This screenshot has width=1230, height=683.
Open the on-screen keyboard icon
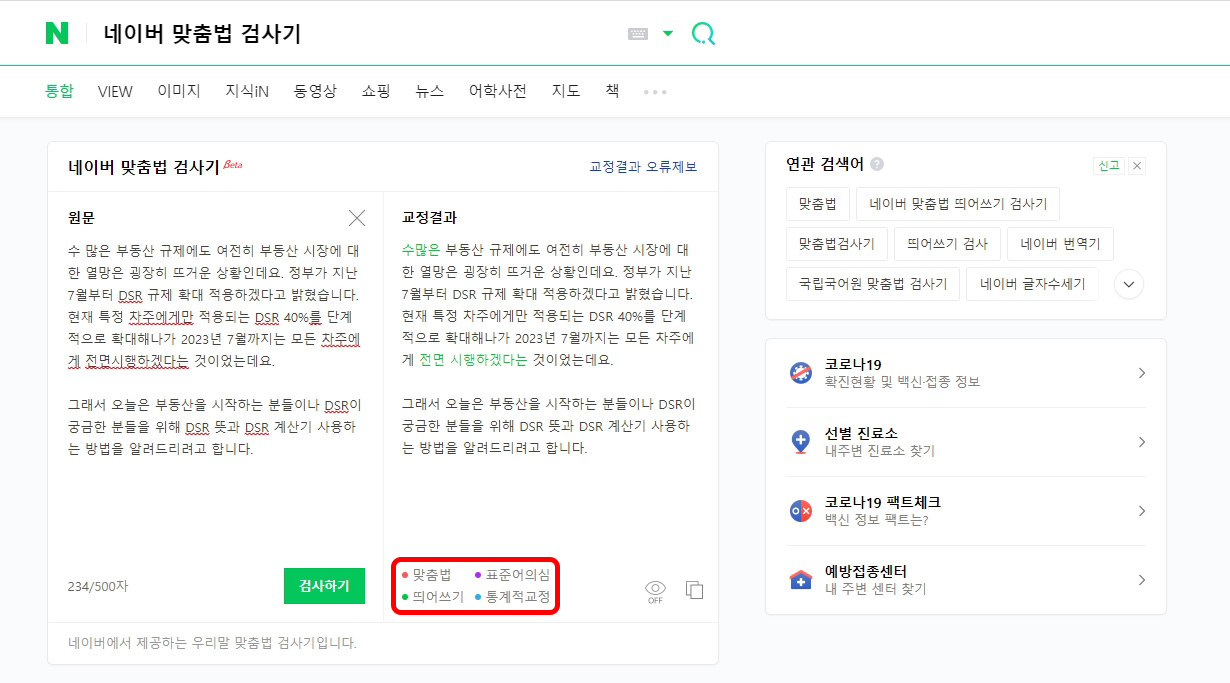[638, 33]
